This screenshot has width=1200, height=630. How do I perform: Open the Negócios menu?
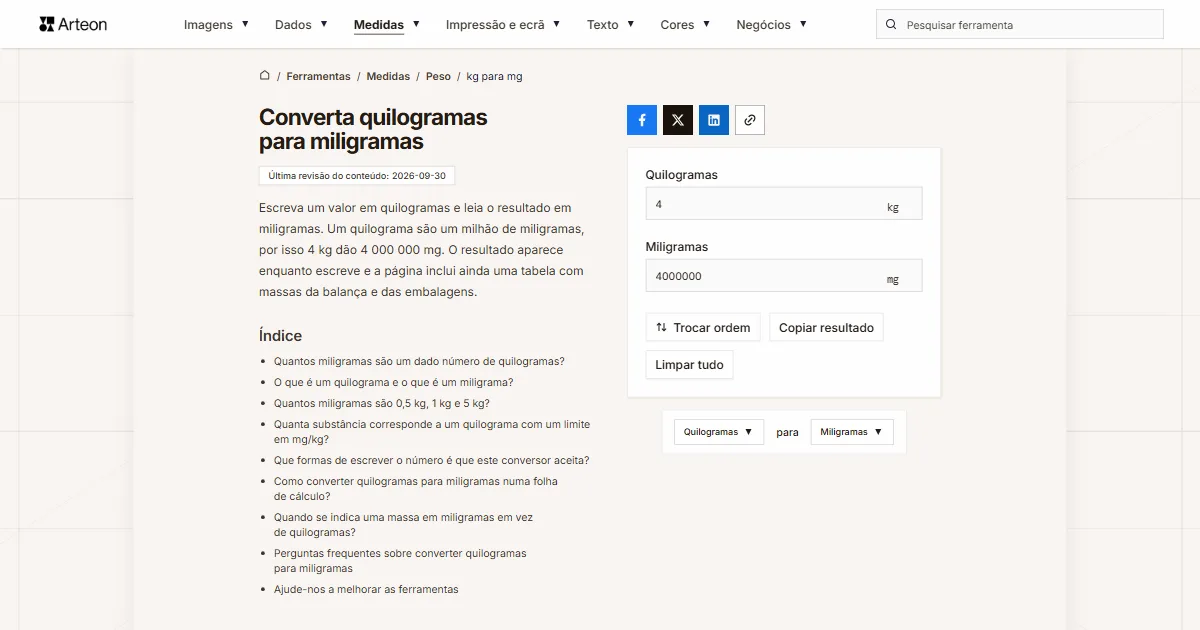pyautogui.click(x=772, y=24)
